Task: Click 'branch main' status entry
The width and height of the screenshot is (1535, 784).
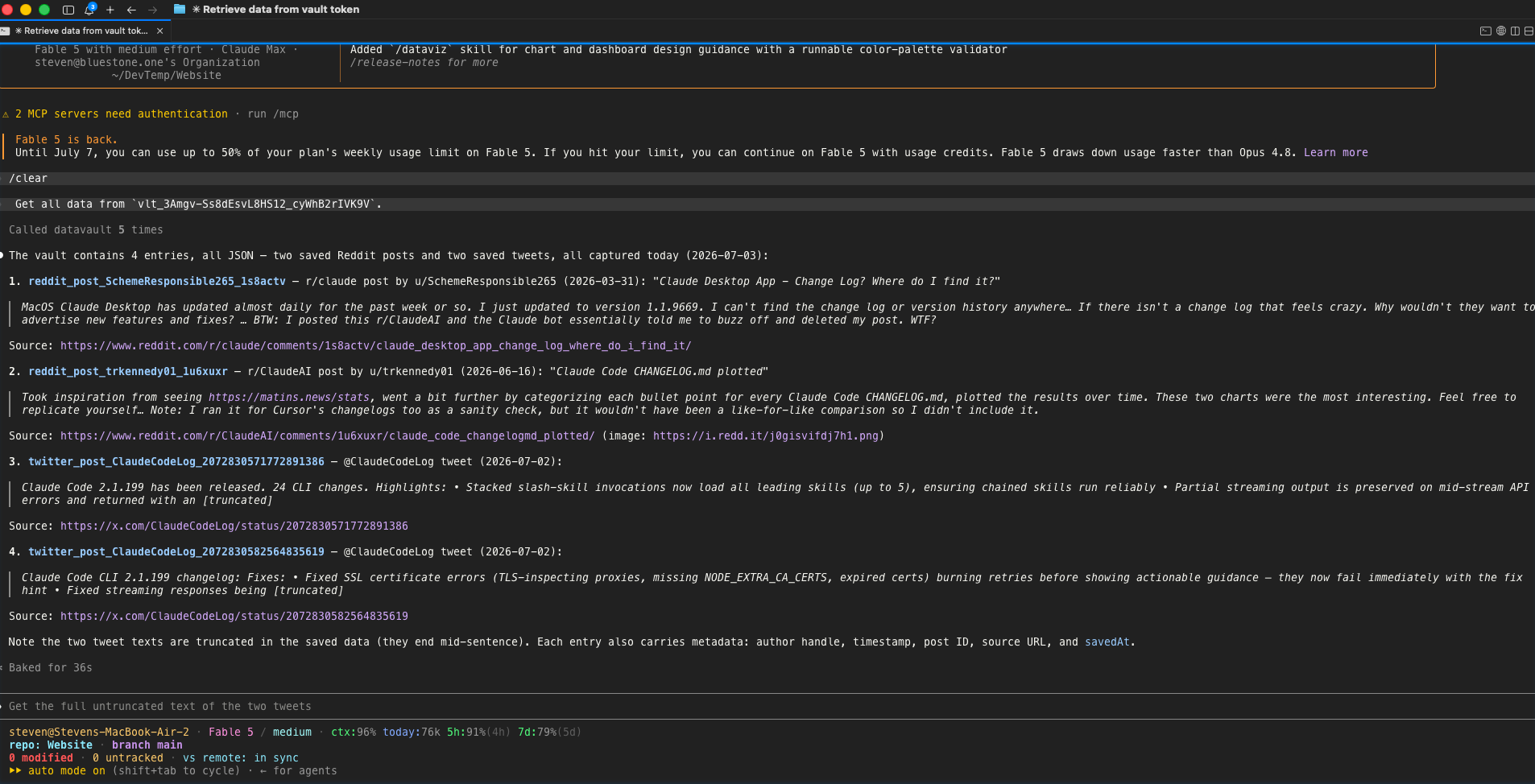Action: [147, 745]
